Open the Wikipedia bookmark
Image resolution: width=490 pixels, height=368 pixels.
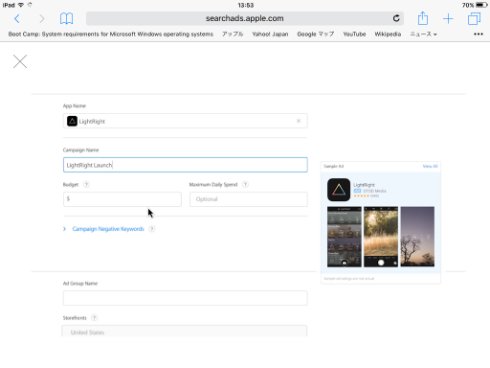coord(388,34)
